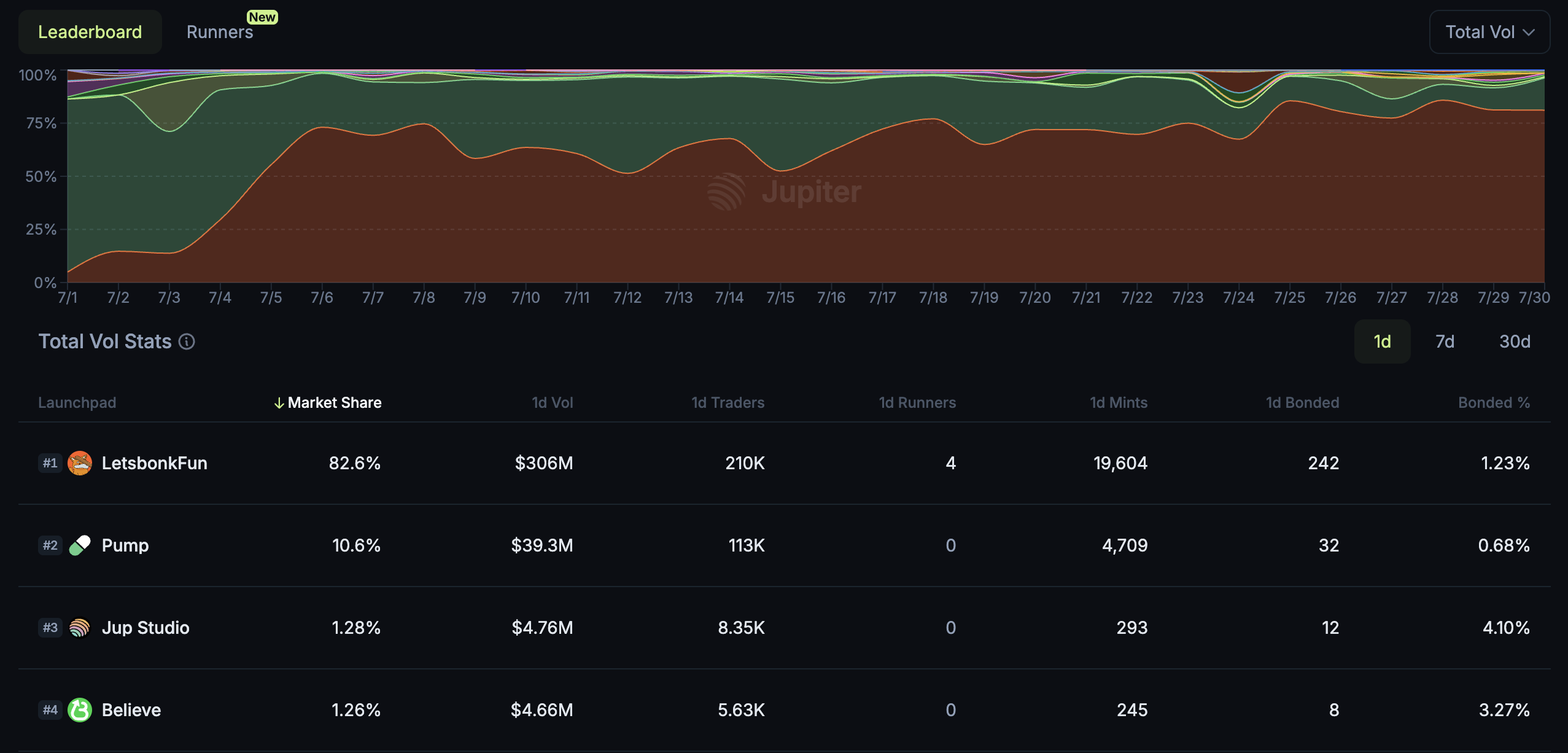Screen dimensions: 1568x753
Task: Click the #1 rank badge
Action: point(50,463)
